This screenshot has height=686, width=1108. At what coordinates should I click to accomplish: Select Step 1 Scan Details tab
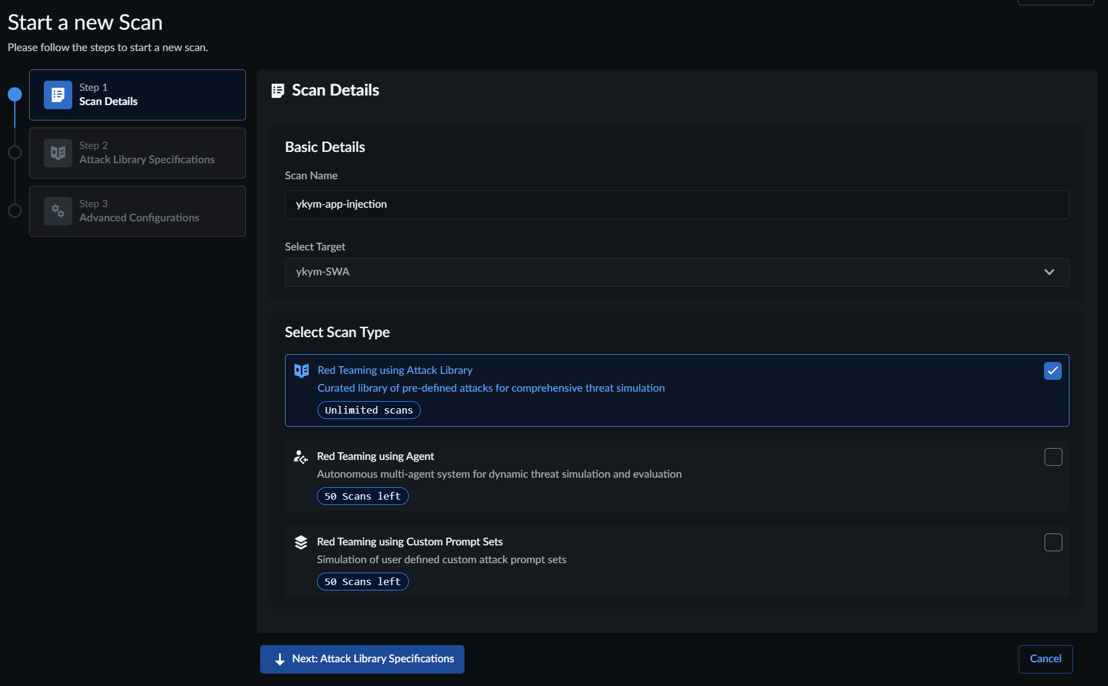coord(146,95)
